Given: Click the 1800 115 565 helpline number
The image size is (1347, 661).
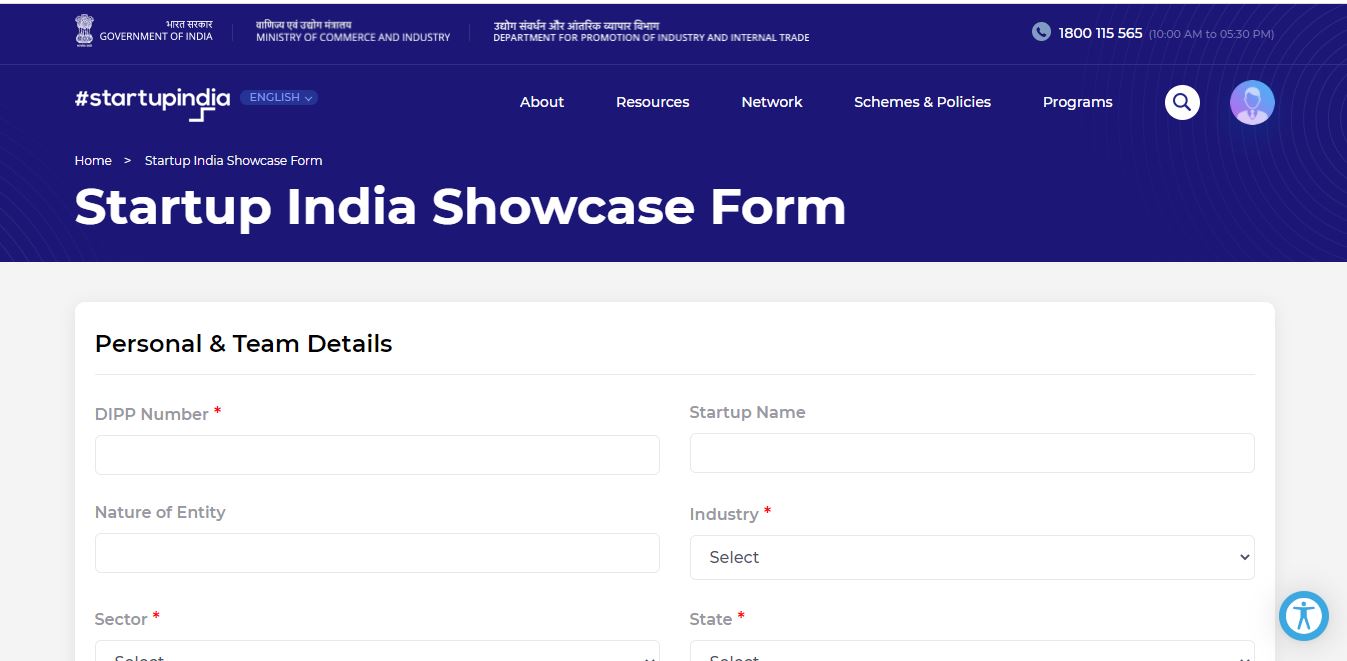Looking at the screenshot, I should click(x=1100, y=32).
